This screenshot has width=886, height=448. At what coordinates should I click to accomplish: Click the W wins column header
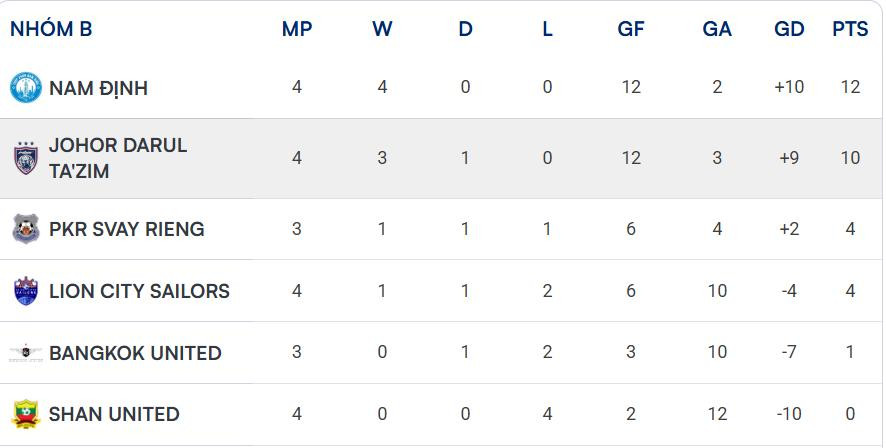click(382, 29)
